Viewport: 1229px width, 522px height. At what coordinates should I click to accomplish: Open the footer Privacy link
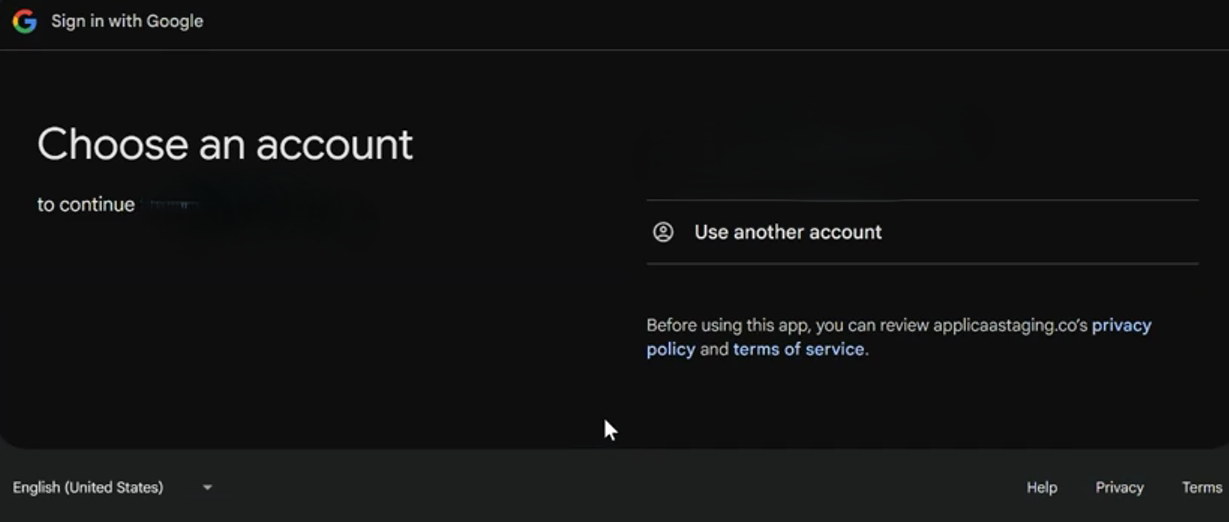coord(1119,487)
